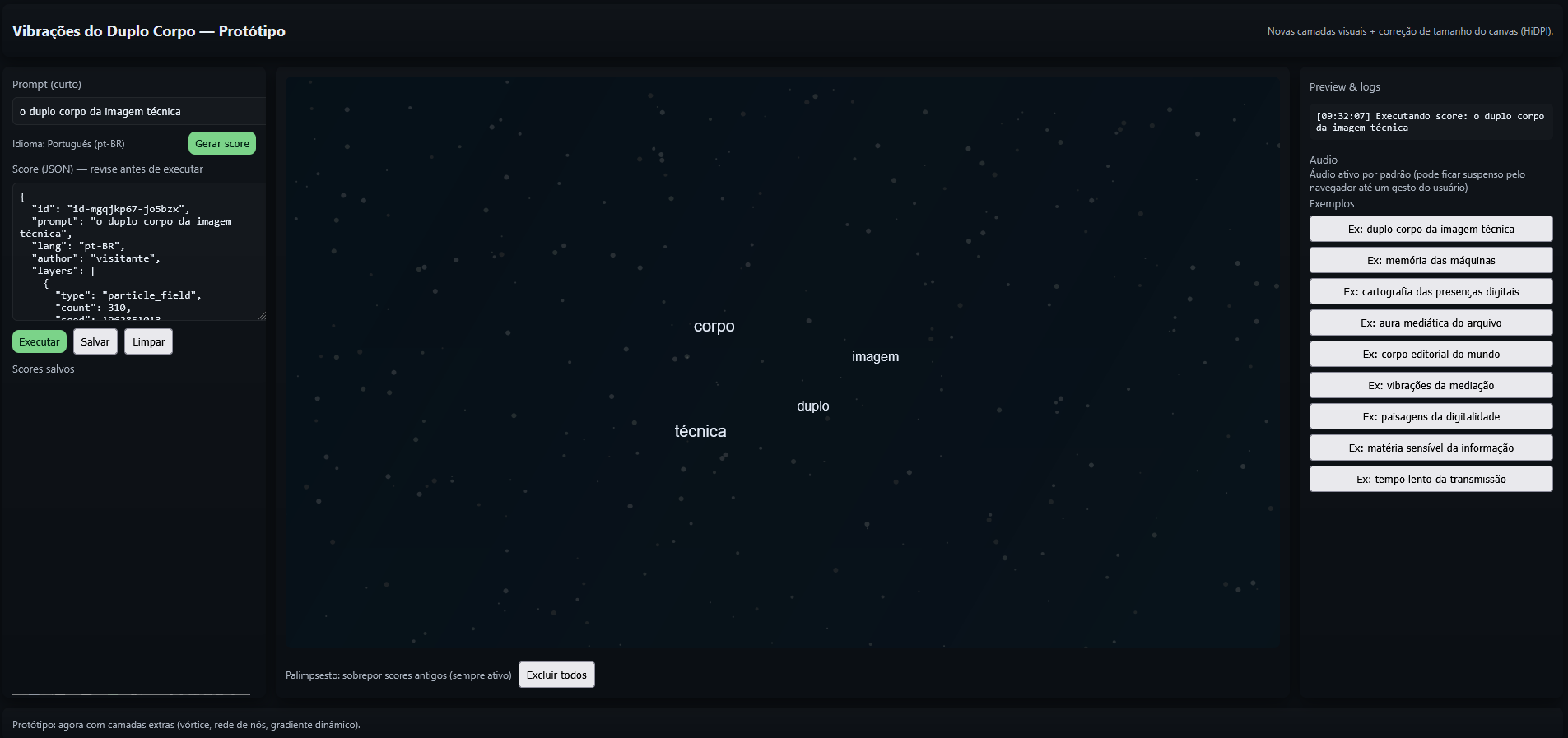The image size is (1568, 738).
Task: Pick example 'aura mediática do arquivo'
Action: (x=1431, y=323)
